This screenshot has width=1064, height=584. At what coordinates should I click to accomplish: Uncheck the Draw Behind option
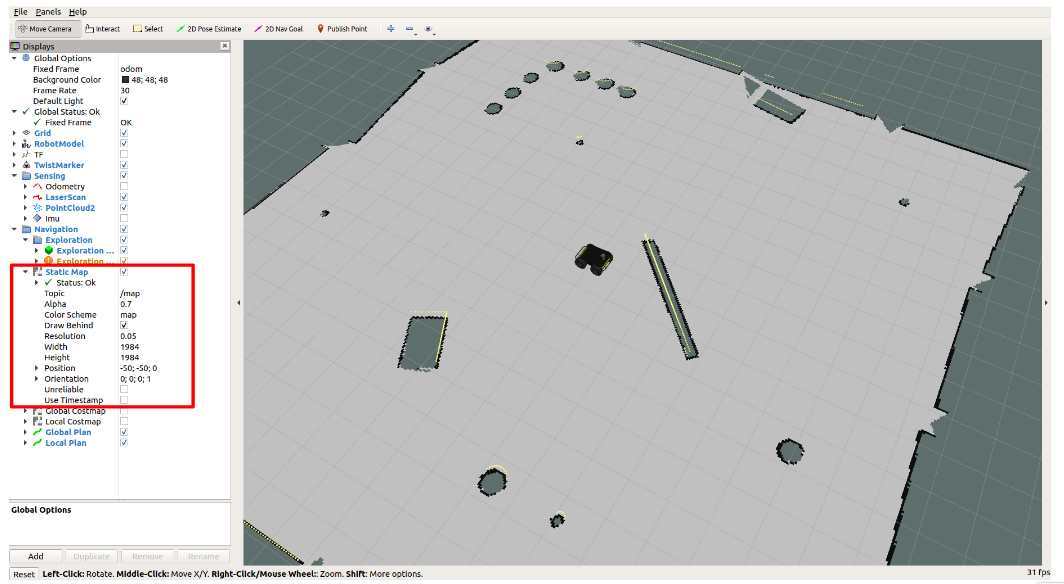click(124, 326)
